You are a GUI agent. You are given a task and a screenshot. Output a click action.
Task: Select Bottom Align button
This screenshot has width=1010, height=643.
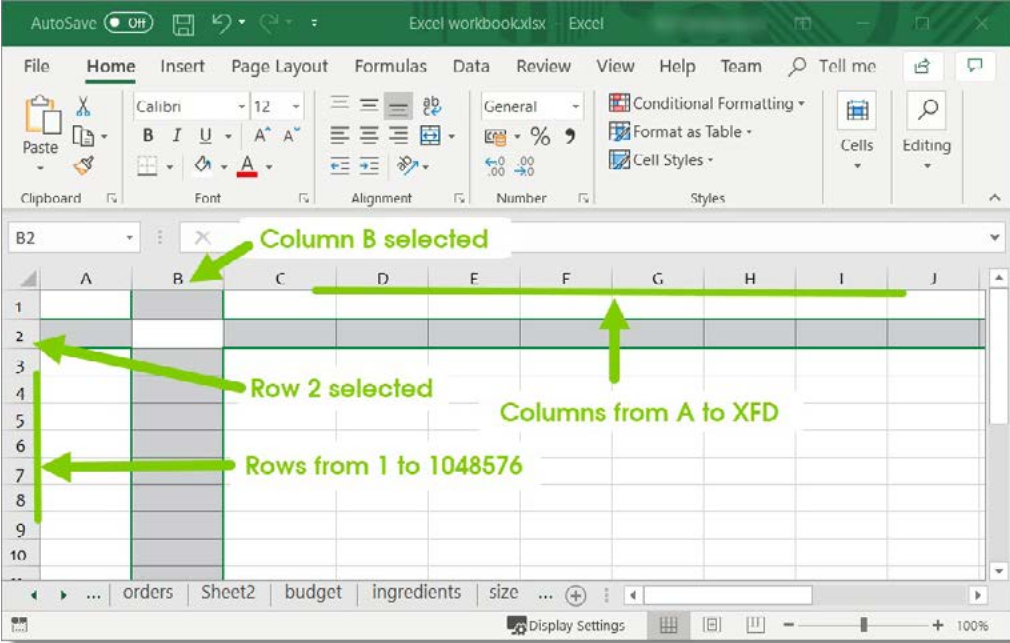(x=398, y=107)
